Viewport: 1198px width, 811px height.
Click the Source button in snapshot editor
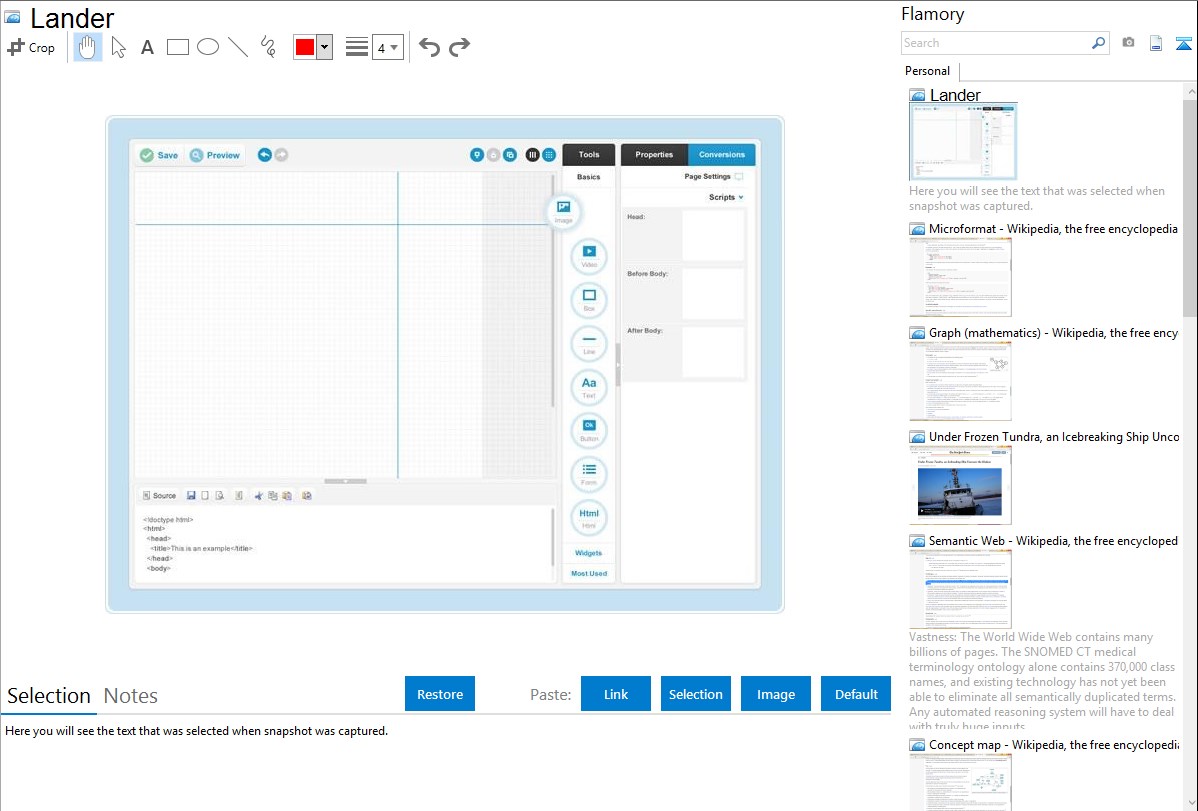click(160, 495)
